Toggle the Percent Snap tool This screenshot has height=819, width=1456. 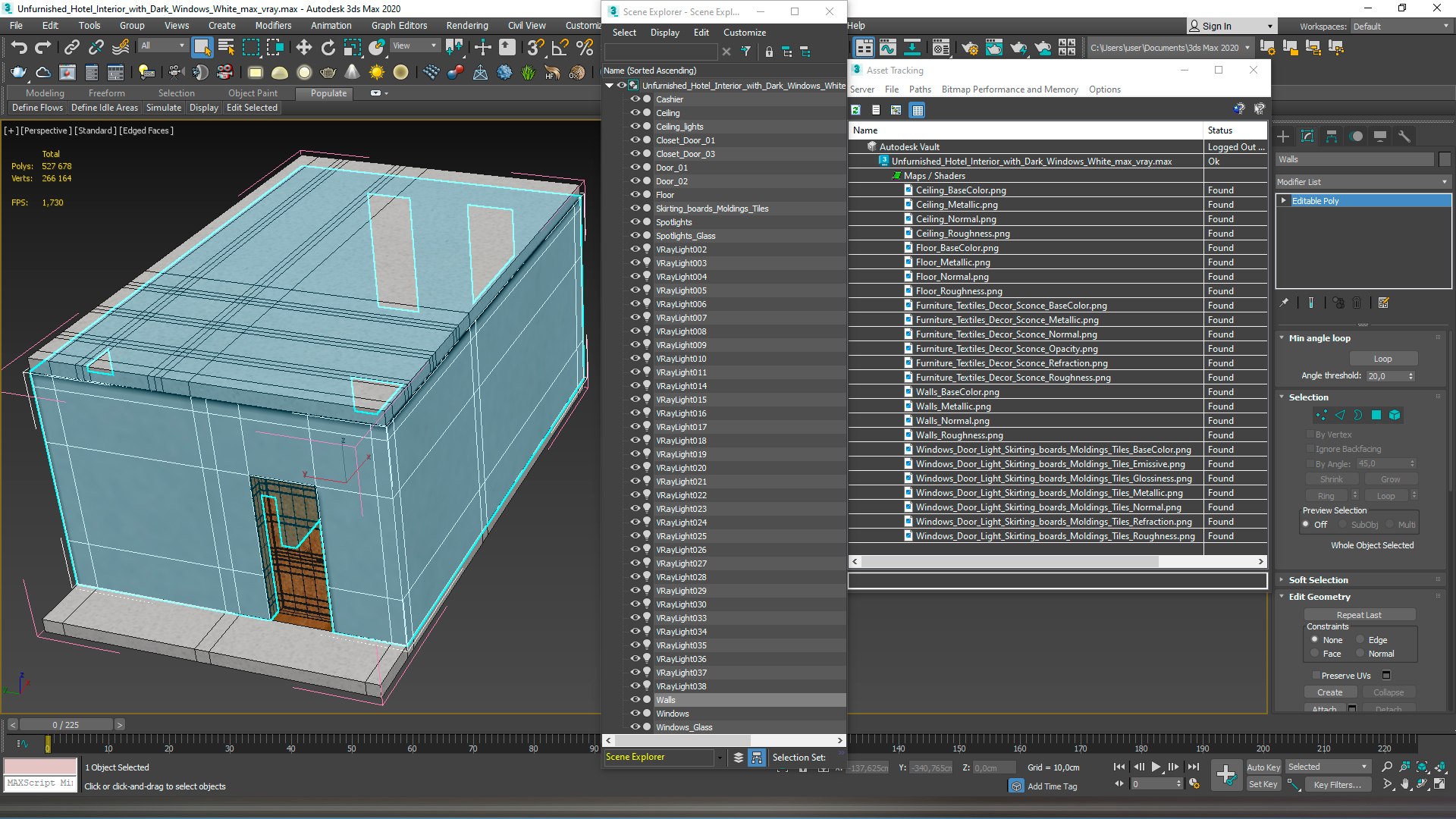pyautogui.click(x=584, y=48)
